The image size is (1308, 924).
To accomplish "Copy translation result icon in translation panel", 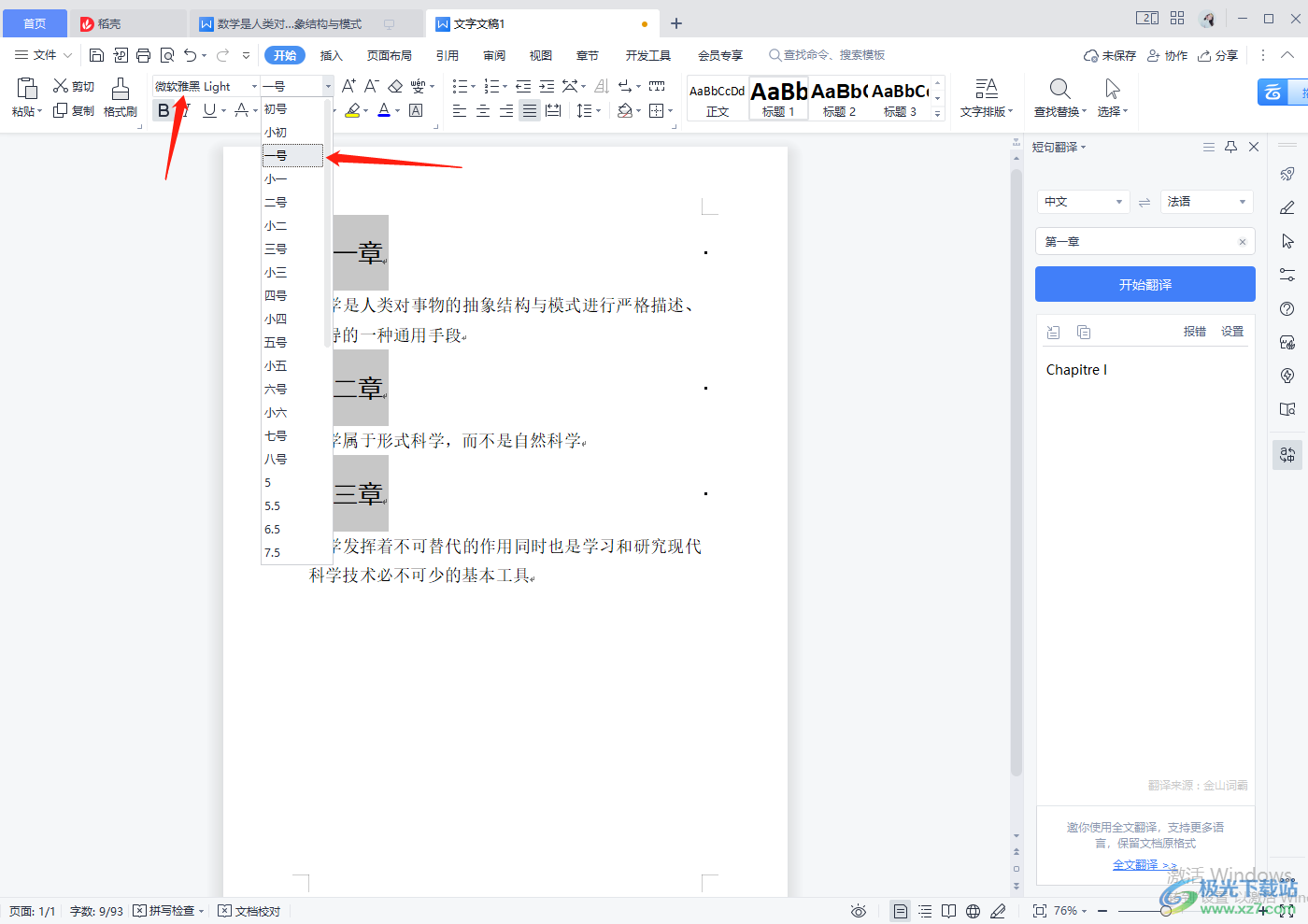I will pos(1084,332).
